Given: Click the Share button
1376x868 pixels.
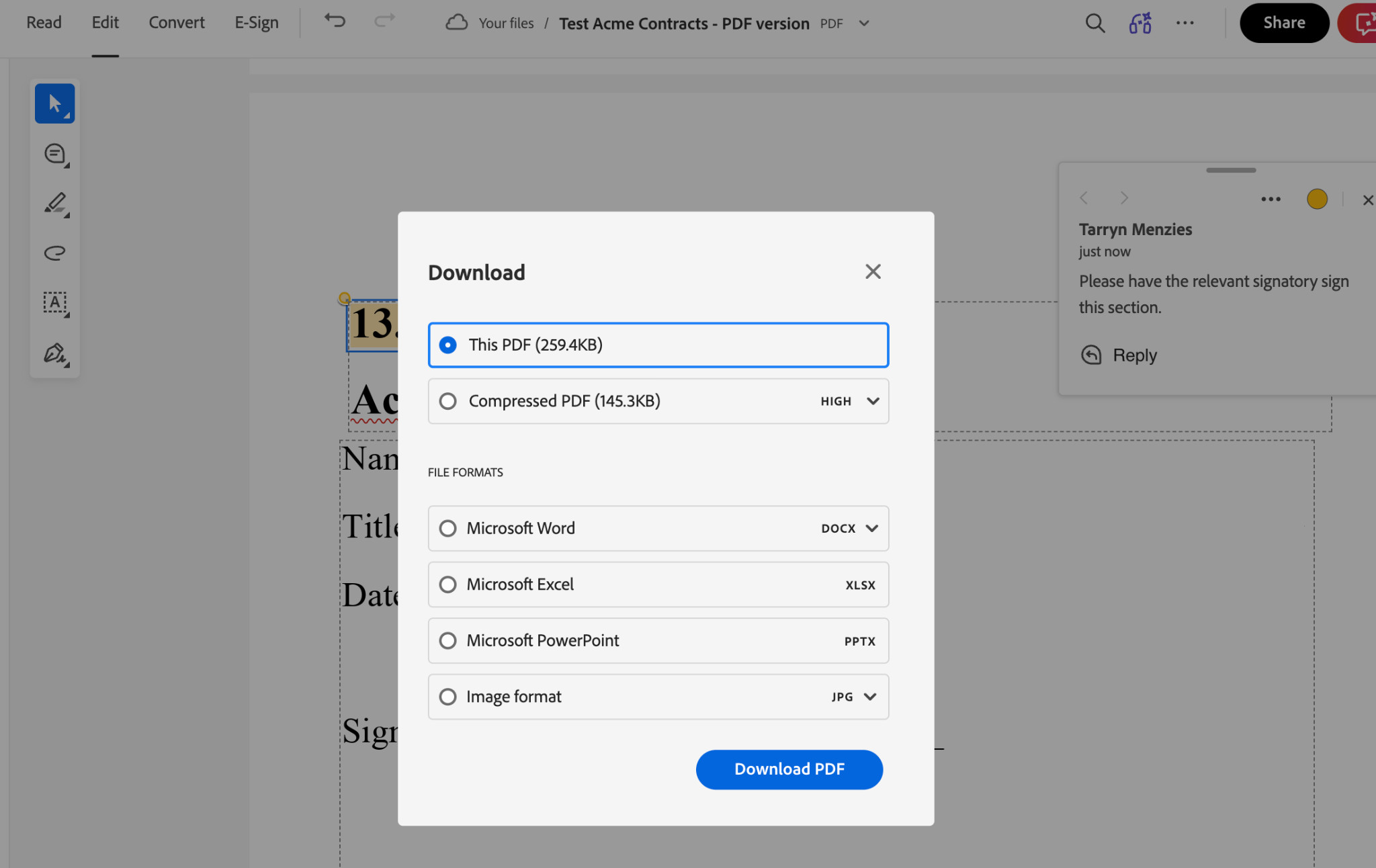Looking at the screenshot, I should tap(1284, 23).
